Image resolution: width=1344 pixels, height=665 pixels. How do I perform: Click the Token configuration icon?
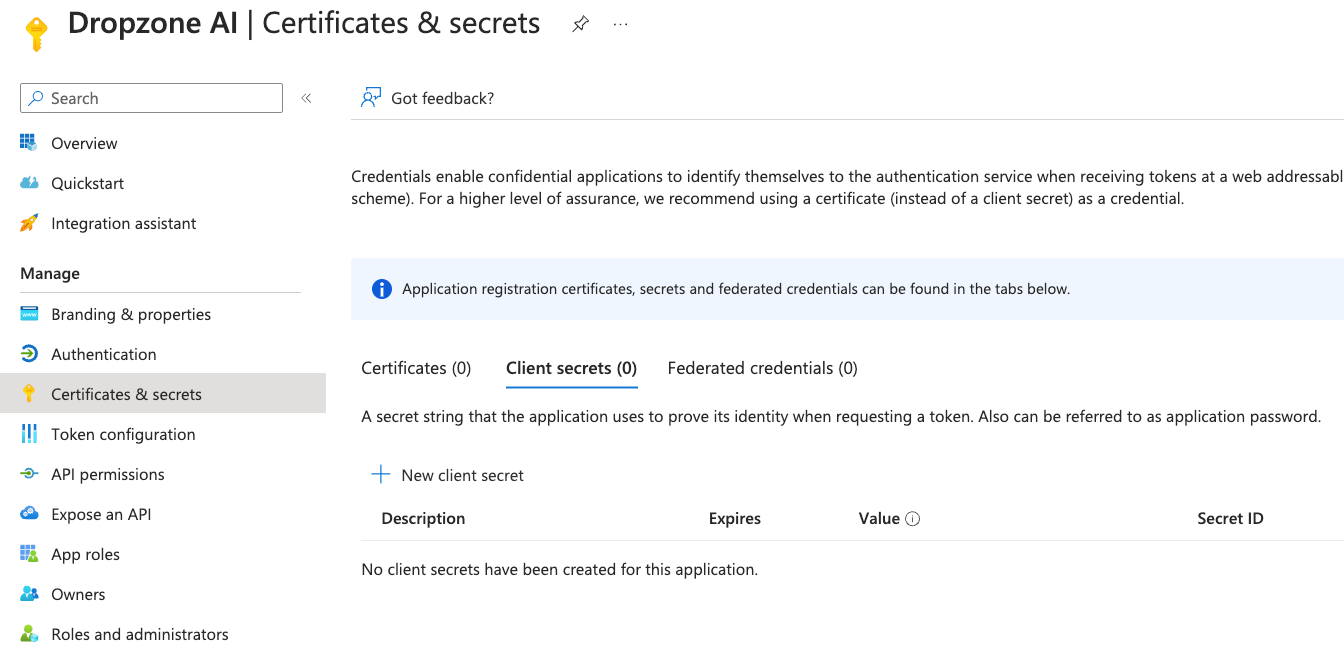pyautogui.click(x=29, y=434)
